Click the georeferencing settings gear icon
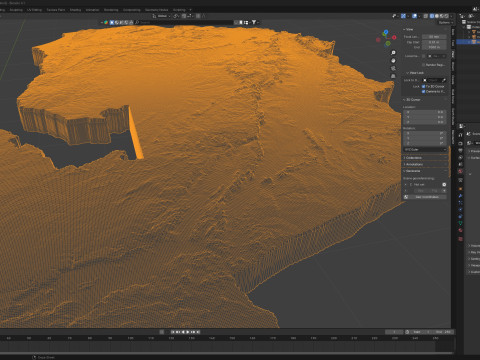Image resolution: width=480 pixels, height=360 pixels. 444,184
